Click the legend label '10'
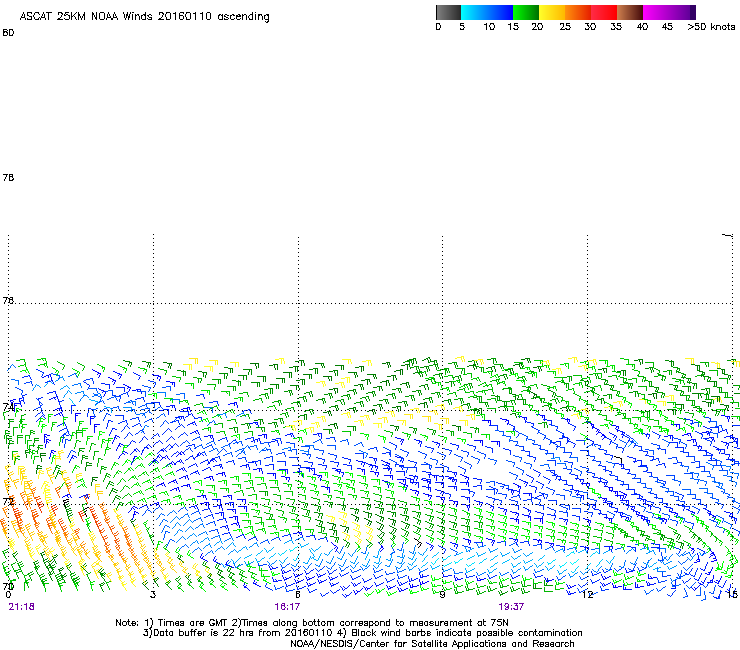This screenshot has height=650, width=740. 489,27
